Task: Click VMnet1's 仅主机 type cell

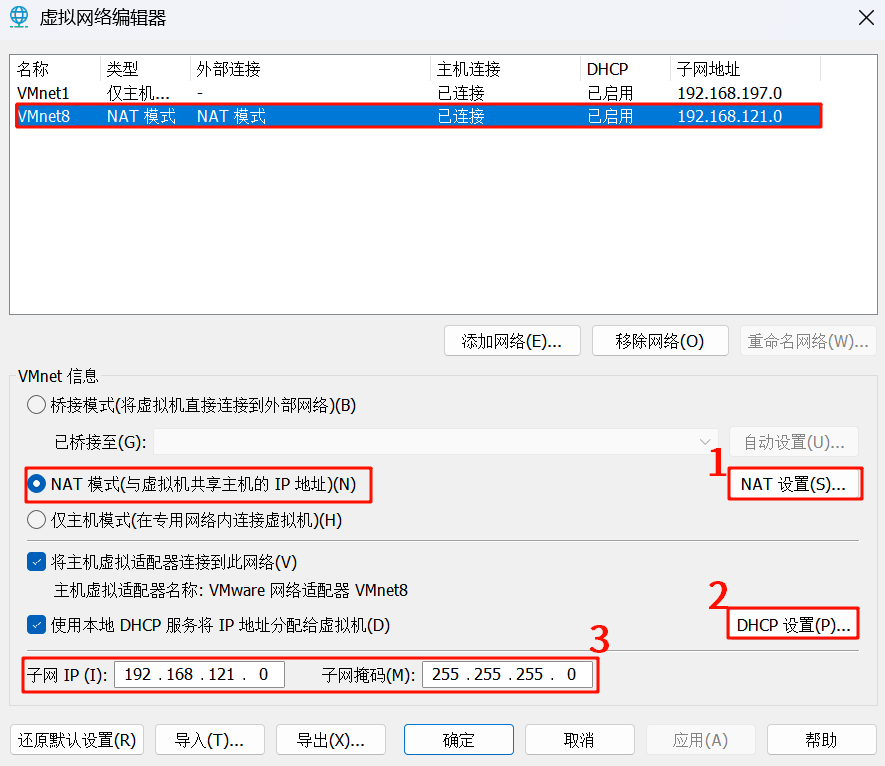Action: [x=138, y=93]
